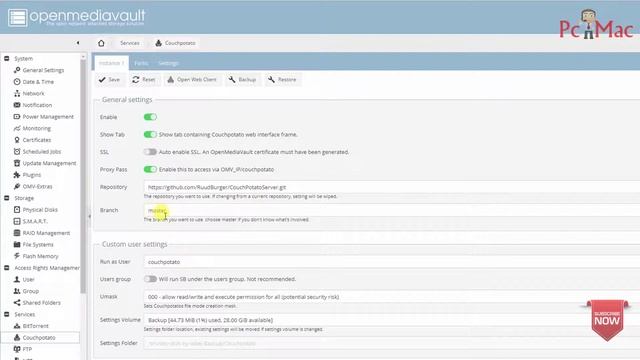Open the Umask dropdown
640x360 pixels.
(392, 297)
